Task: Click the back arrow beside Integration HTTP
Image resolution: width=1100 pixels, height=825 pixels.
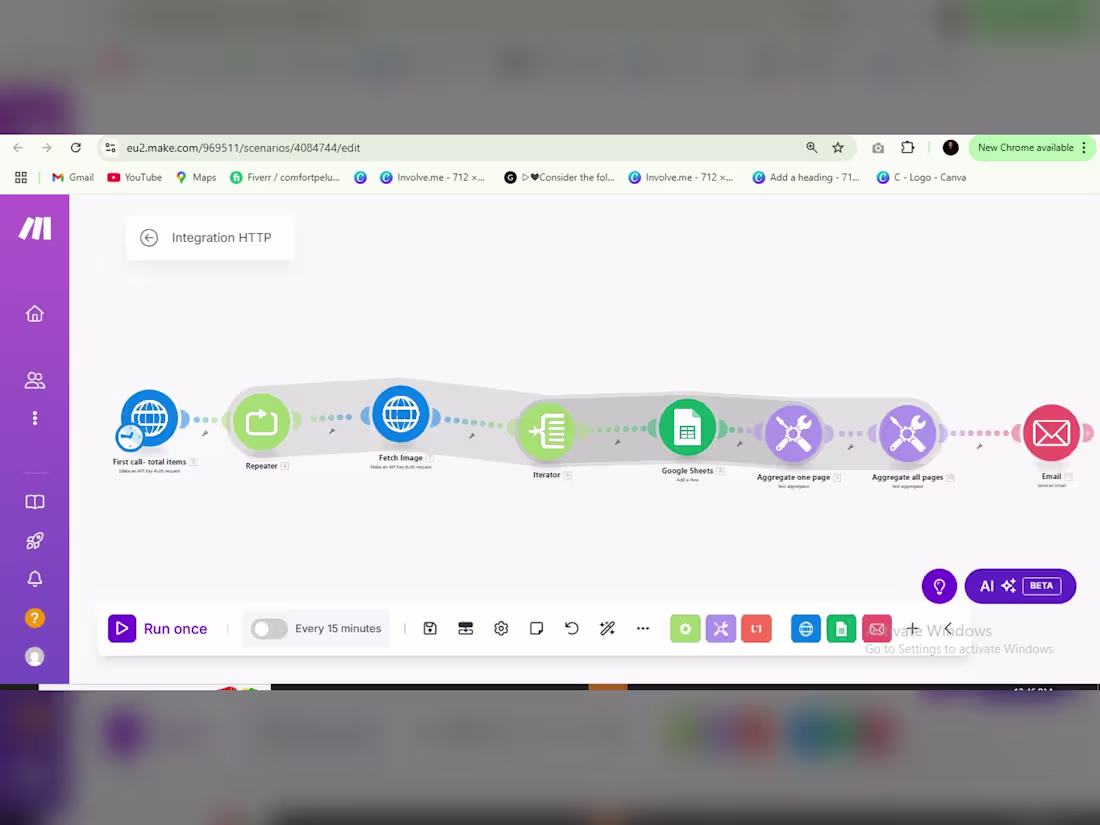Action: (x=149, y=238)
